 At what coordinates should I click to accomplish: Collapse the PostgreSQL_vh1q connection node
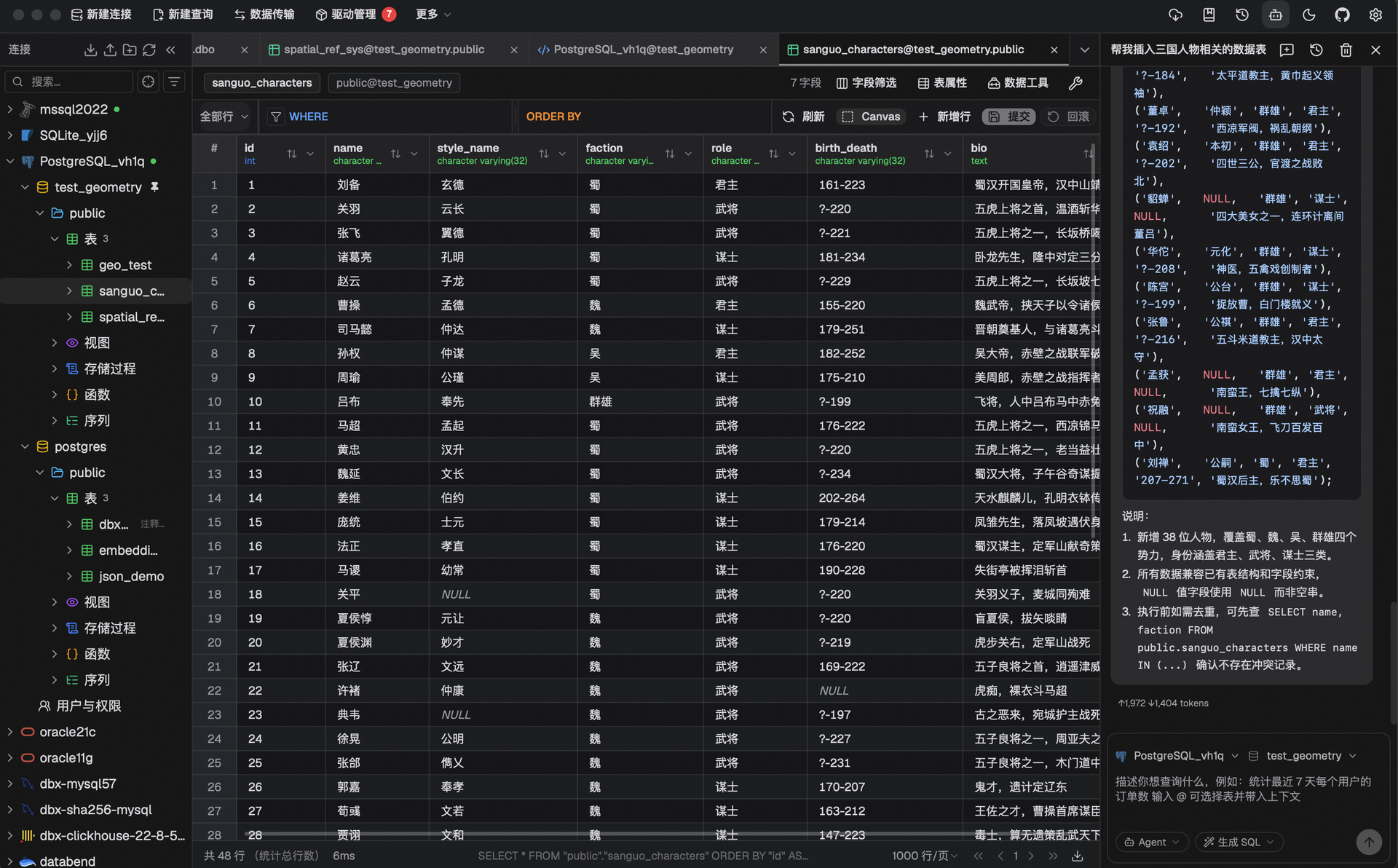point(9,161)
